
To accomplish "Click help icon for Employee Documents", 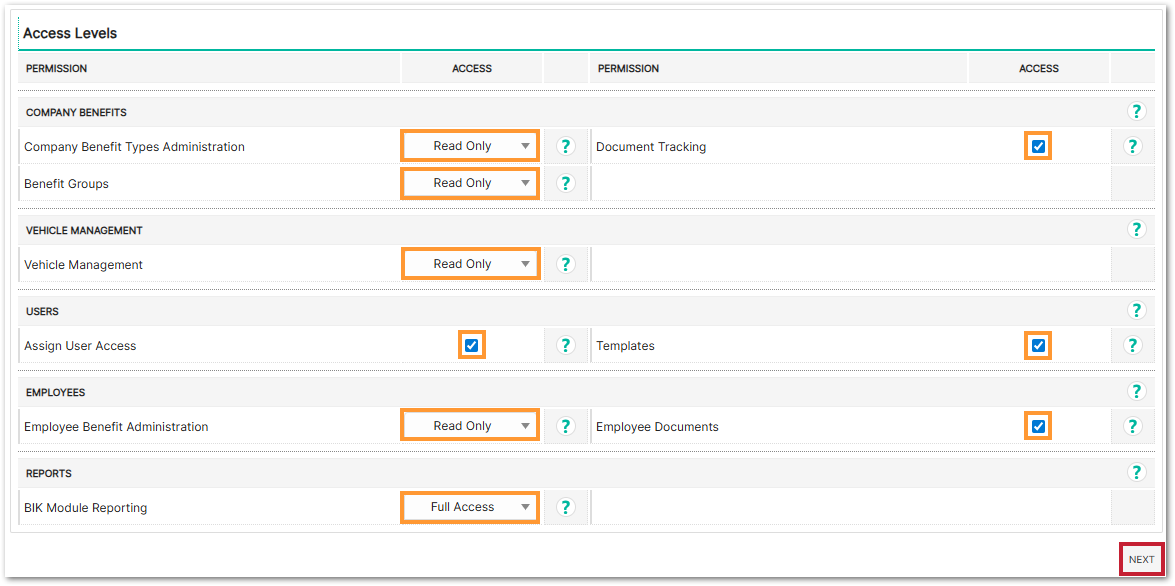I will click(x=1133, y=427).
